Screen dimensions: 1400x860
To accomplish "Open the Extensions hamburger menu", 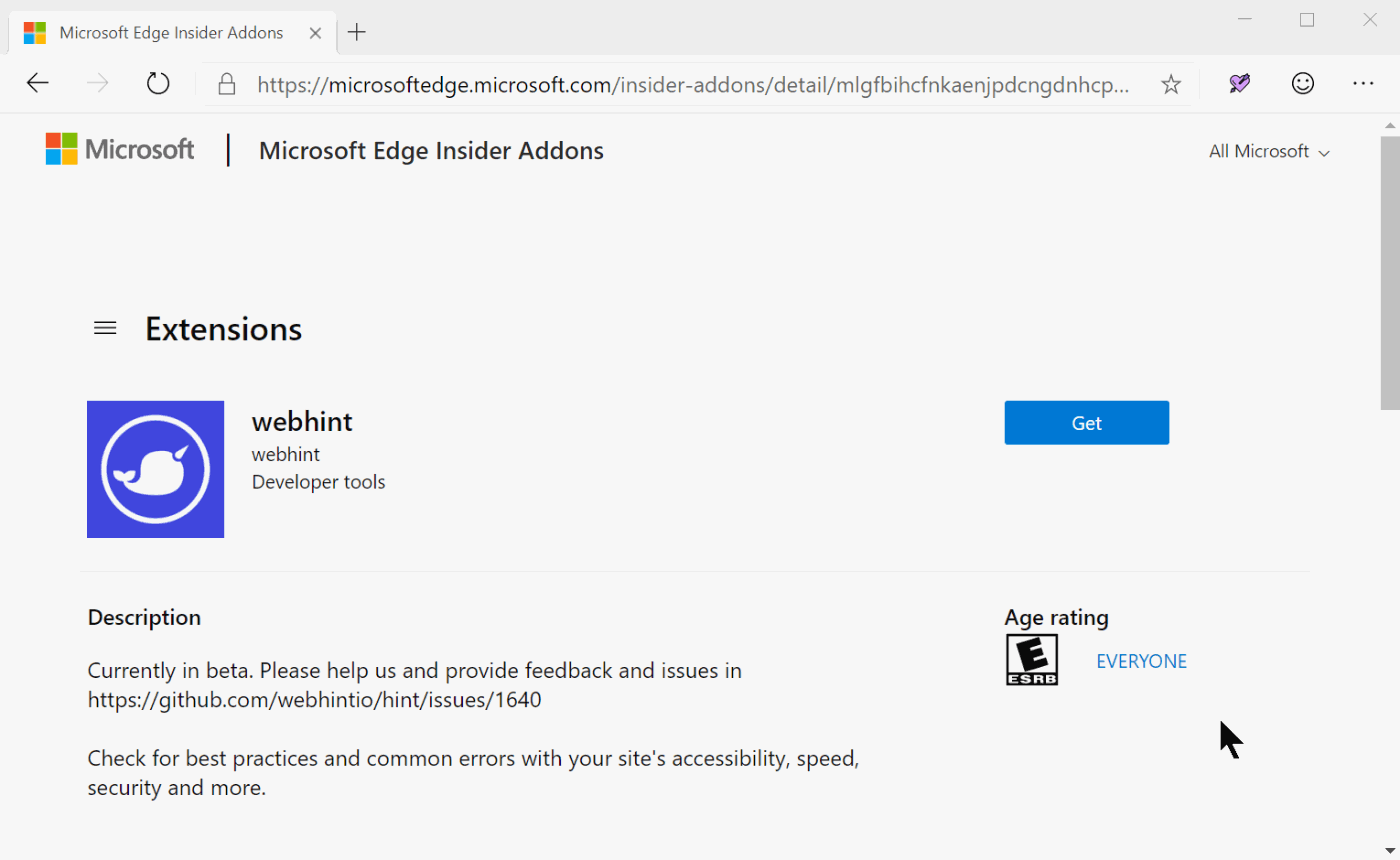I will pyautogui.click(x=105, y=328).
